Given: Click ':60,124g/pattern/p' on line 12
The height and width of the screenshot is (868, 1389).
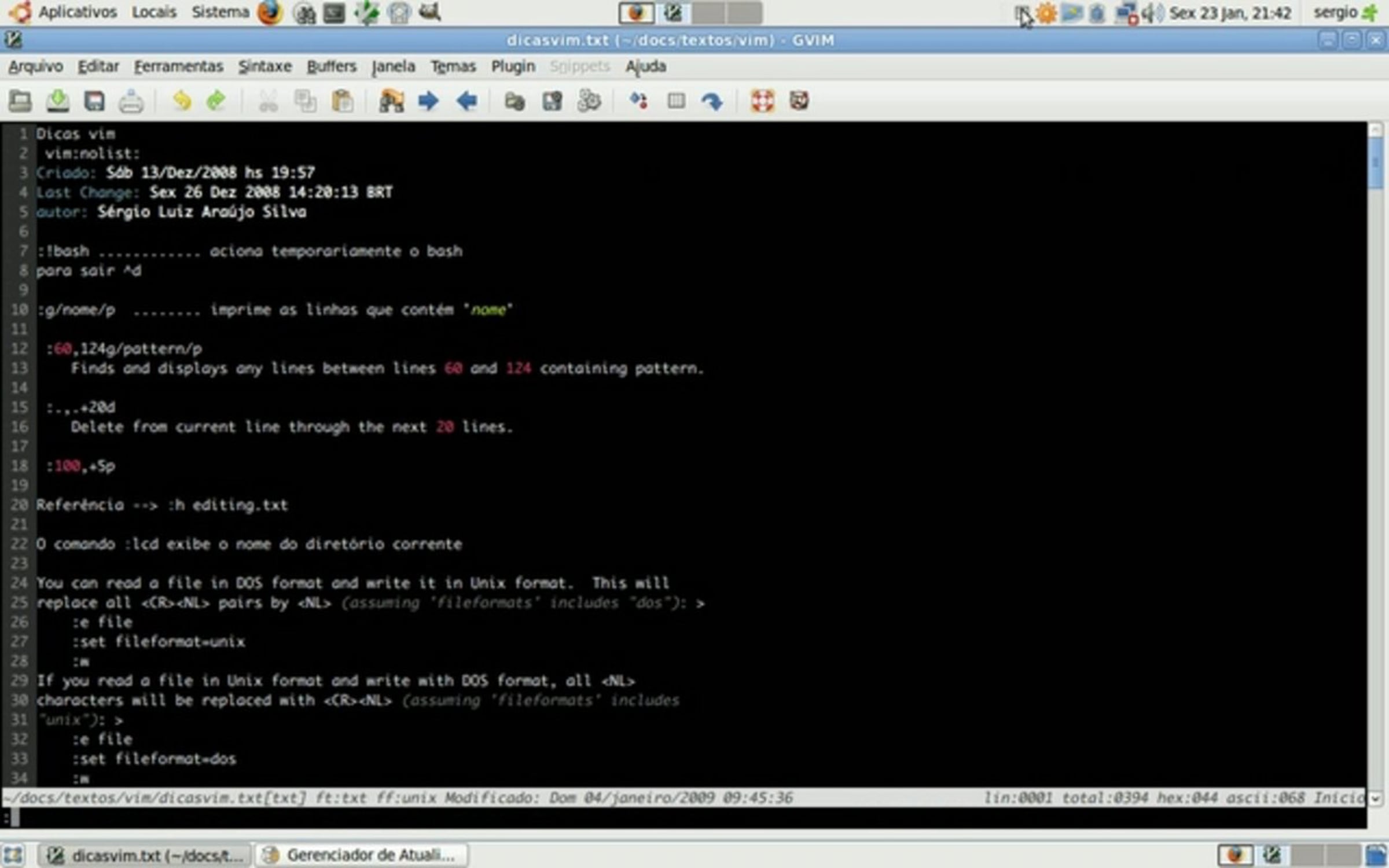Looking at the screenshot, I should tap(124, 349).
